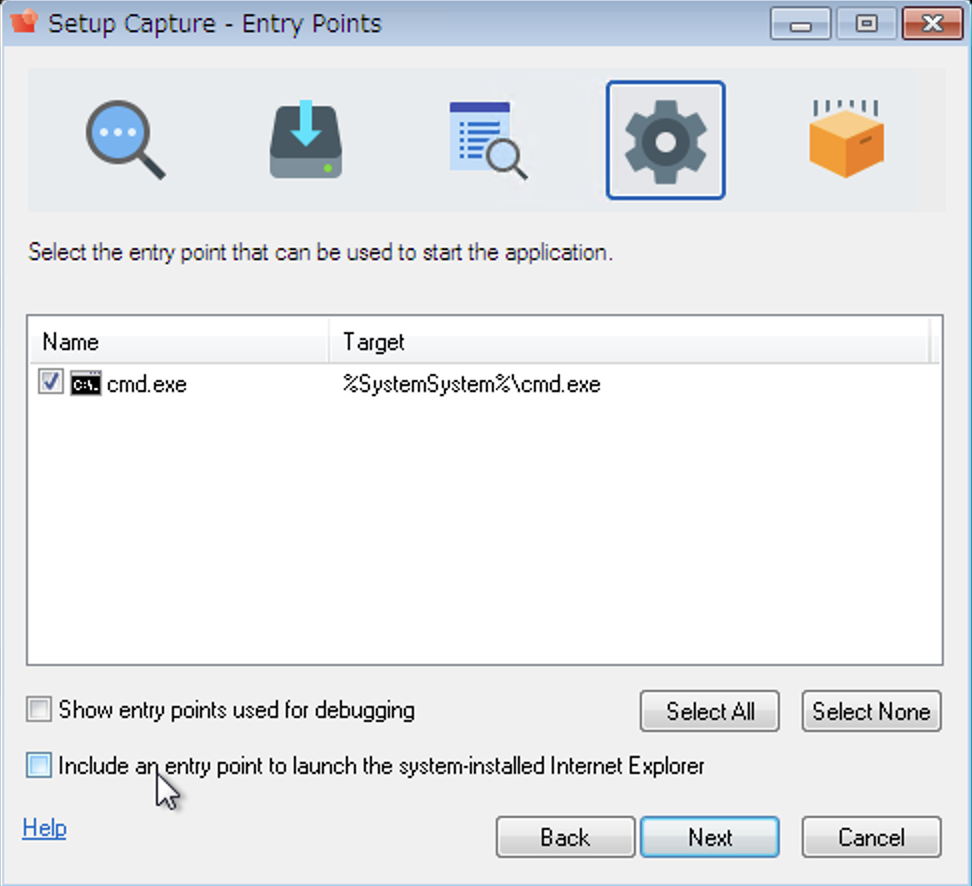The width and height of the screenshot is (972, 886).
Task: Close the Setup Capture window
Action: click(x=931, y=24)
